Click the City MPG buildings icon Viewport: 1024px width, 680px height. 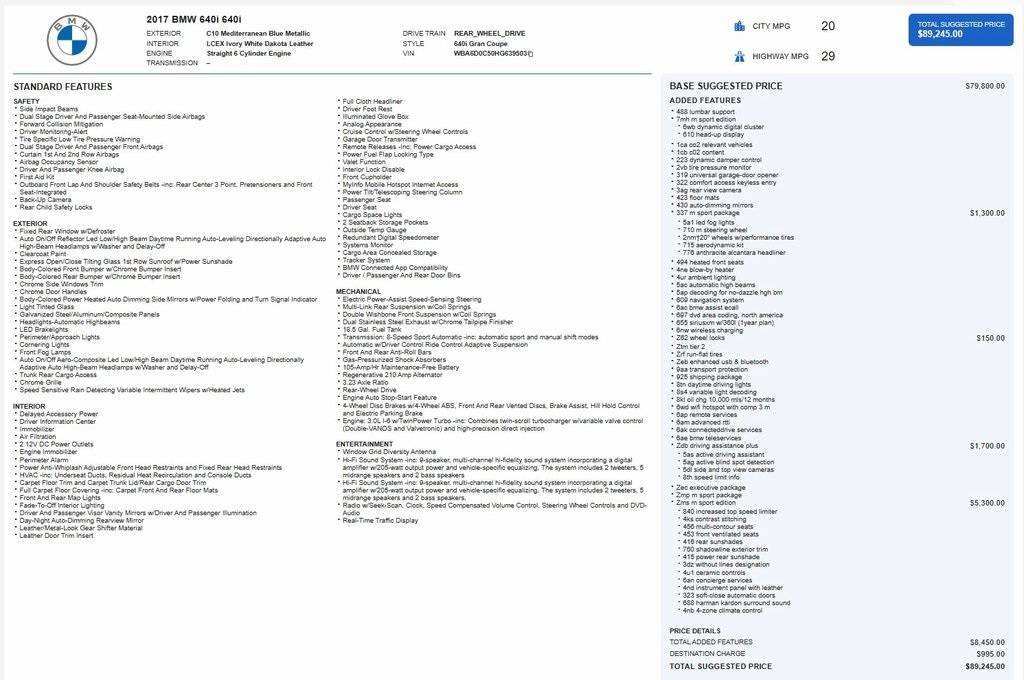(739, 26)
